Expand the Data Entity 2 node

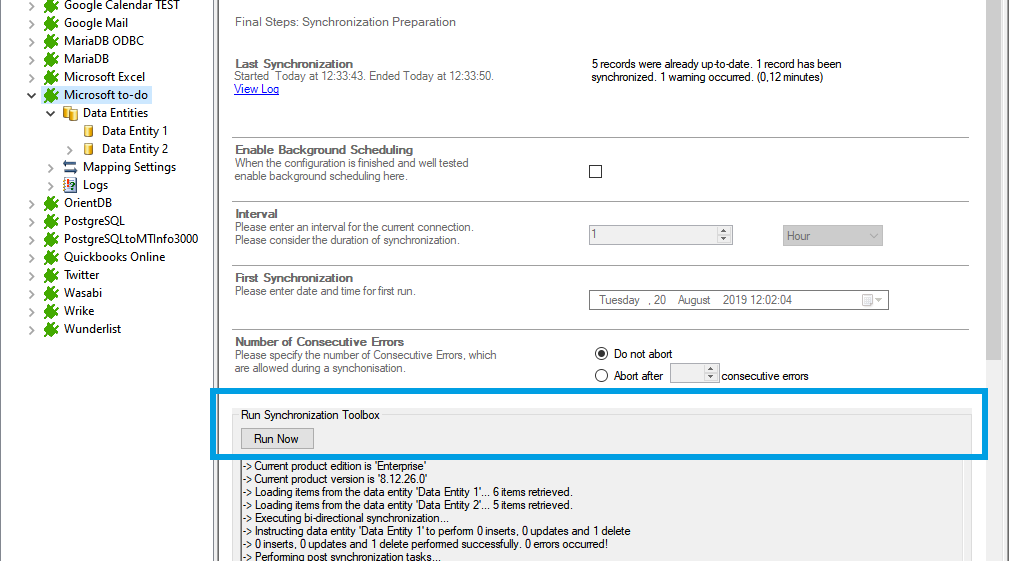coord(69,149)
